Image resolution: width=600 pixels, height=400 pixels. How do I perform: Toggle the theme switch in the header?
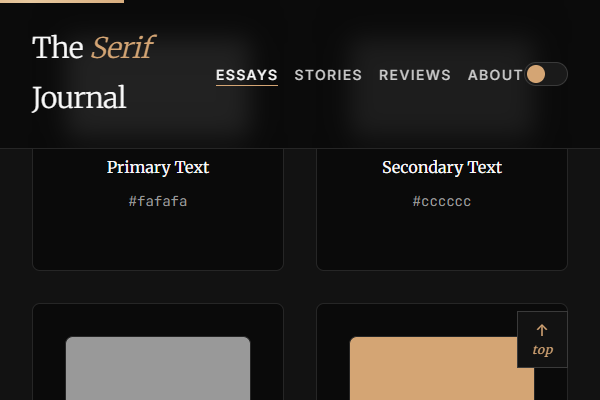(x=546, y=74)
